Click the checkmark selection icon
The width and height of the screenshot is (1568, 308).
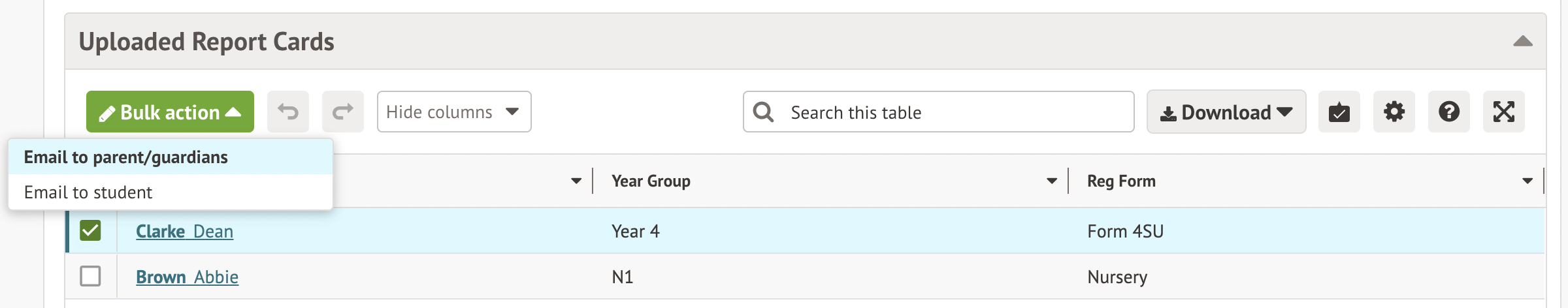tap(1339, 112)
